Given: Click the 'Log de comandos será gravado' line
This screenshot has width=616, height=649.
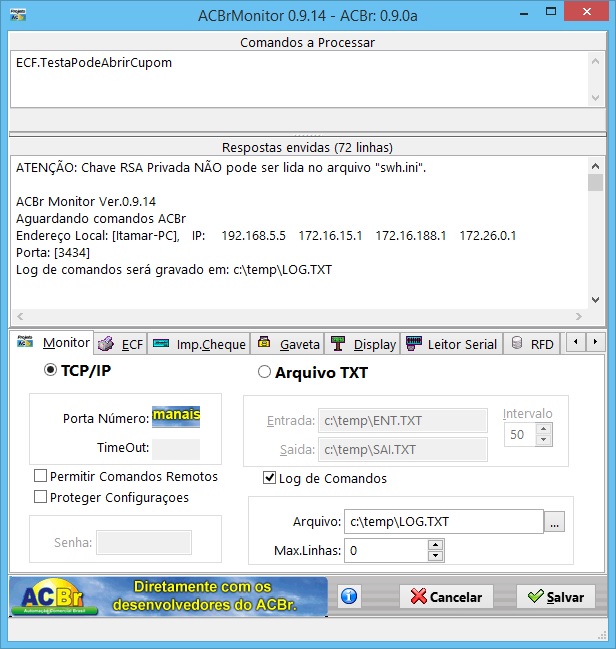Looking at the screenshot, I should click(x=174, y=269).
